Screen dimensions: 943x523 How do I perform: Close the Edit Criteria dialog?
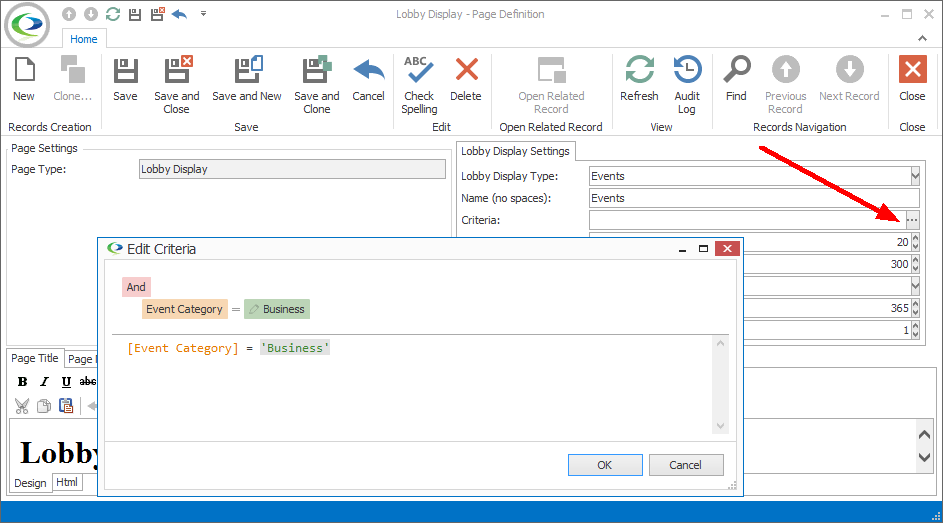[x=727, y=249]
